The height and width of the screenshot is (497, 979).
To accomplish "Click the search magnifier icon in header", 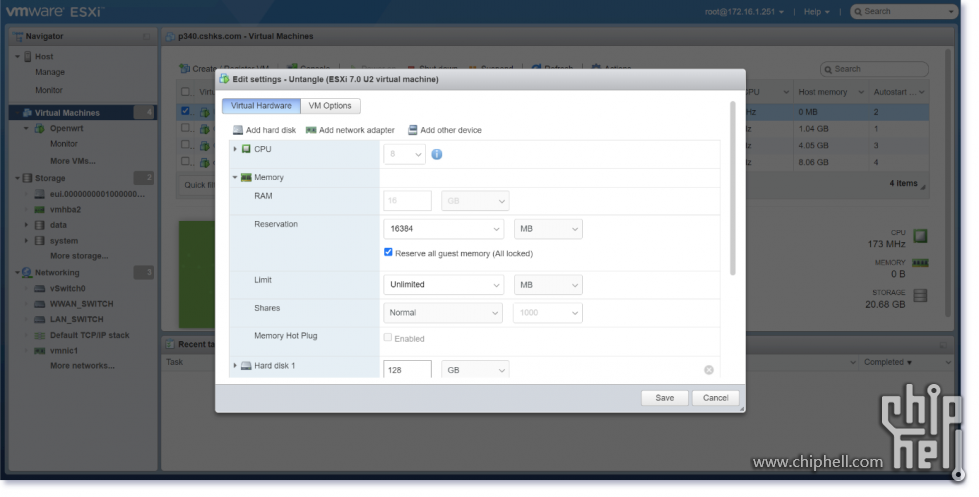I will point(858,12).
